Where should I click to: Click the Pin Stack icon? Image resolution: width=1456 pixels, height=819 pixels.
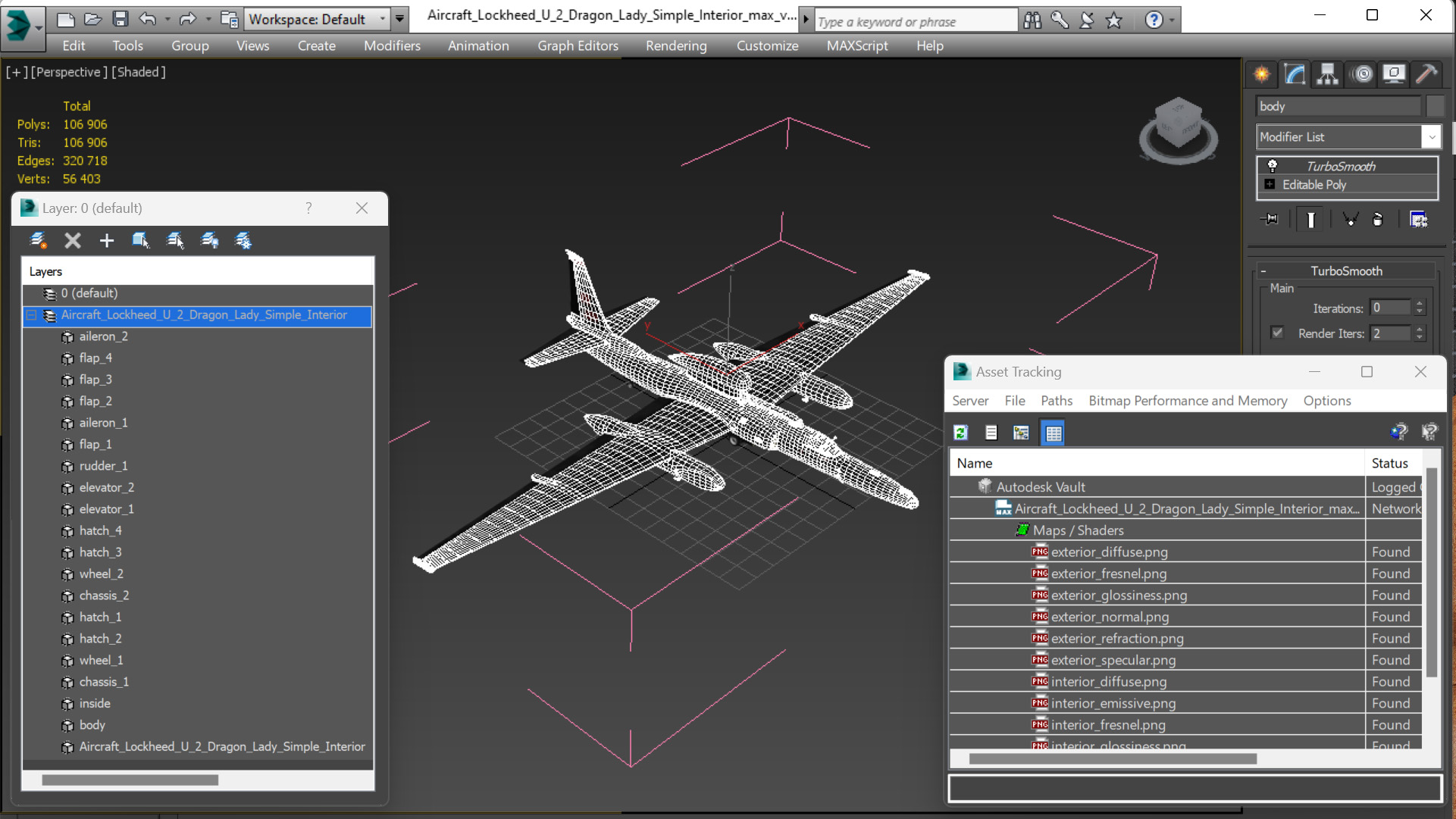[1270, 220]
